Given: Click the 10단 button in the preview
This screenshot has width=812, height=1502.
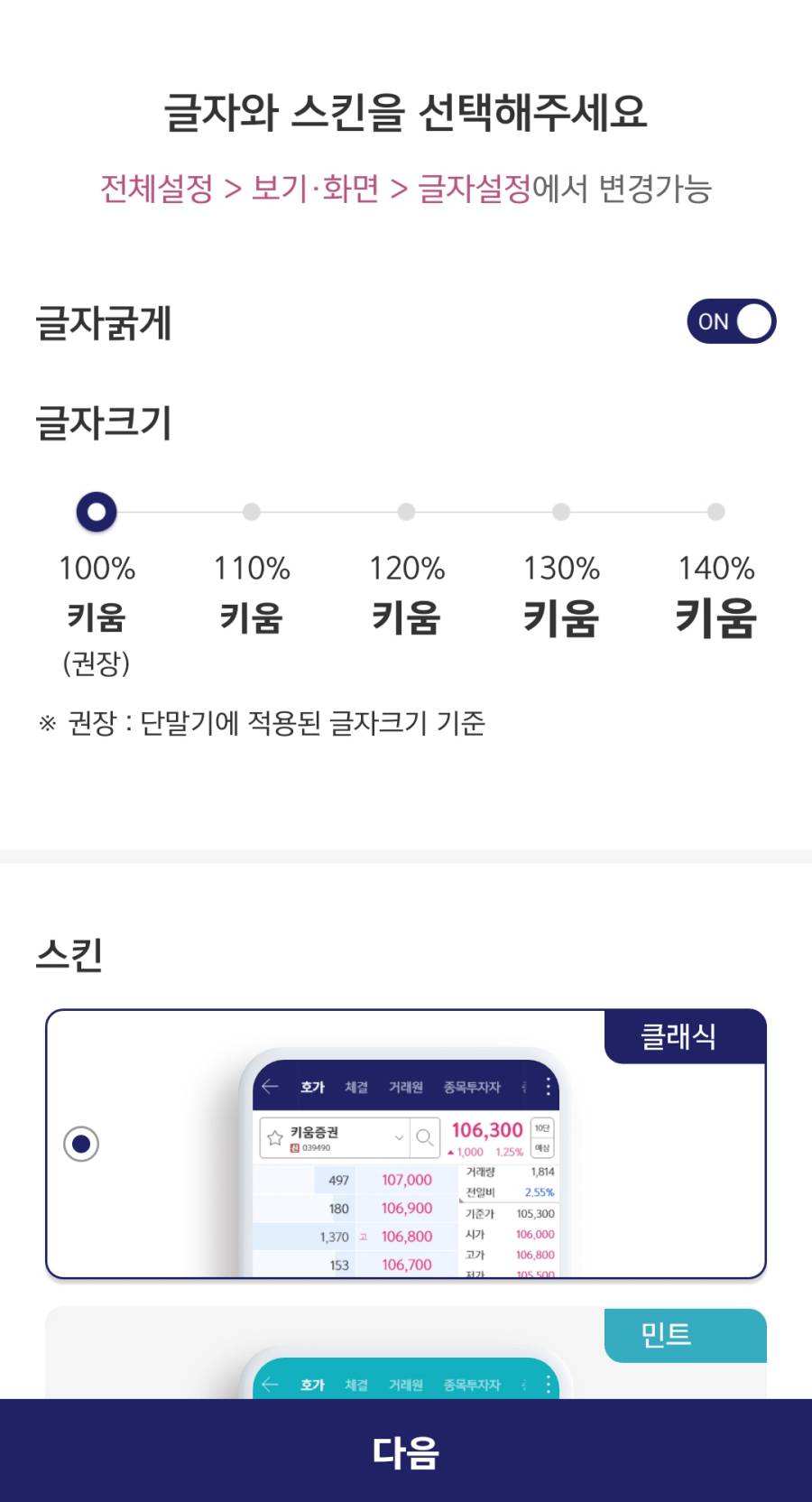Looking at the screenshot, I should pos(541,1128).
